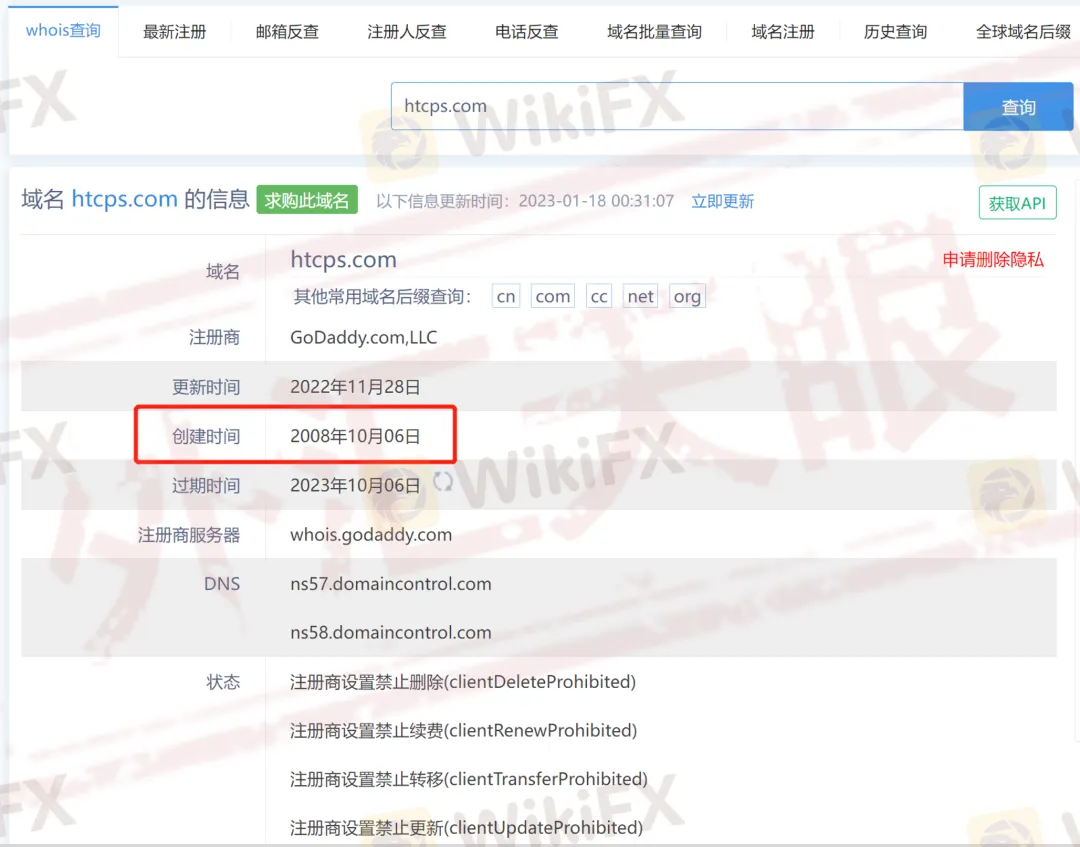Switch to the whois查询 tab
This screenshot has width=1080, height=847.
coord(63,31)
